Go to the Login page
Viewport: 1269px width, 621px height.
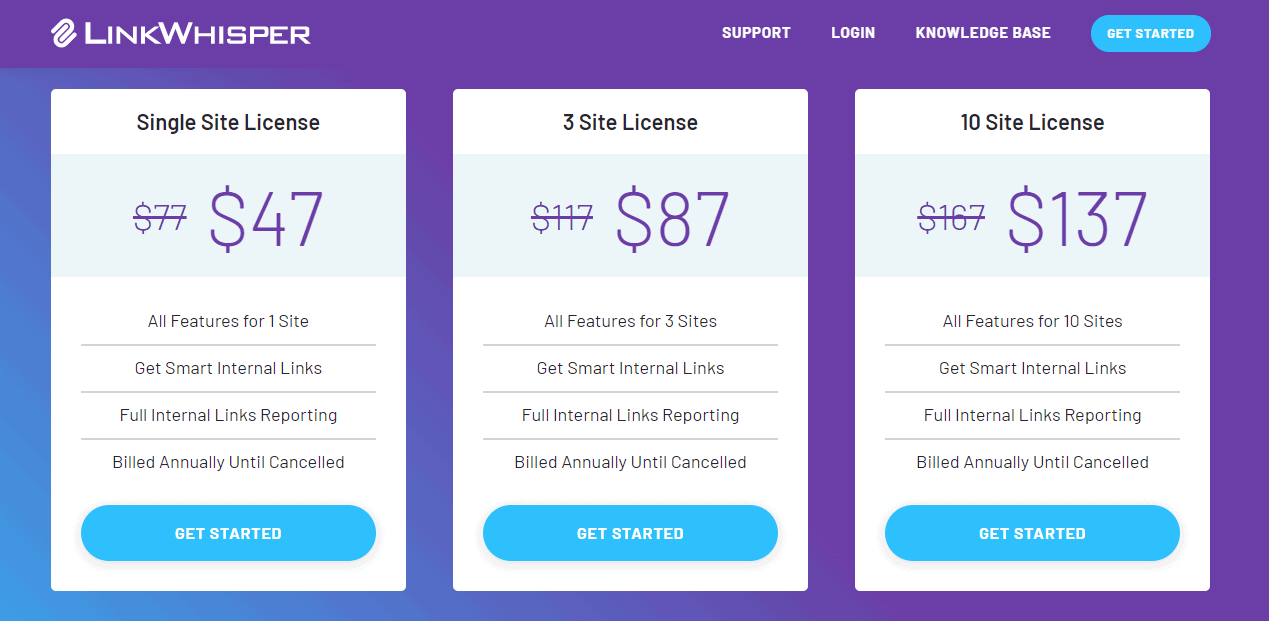pyautogui.click(x=853, y=33)
